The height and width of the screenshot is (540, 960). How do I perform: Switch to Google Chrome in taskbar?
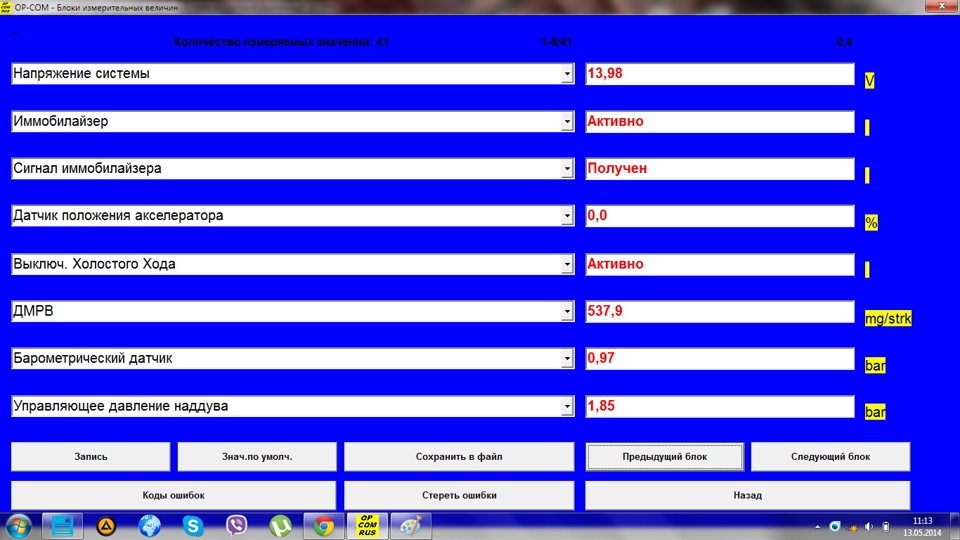(324, 526)
